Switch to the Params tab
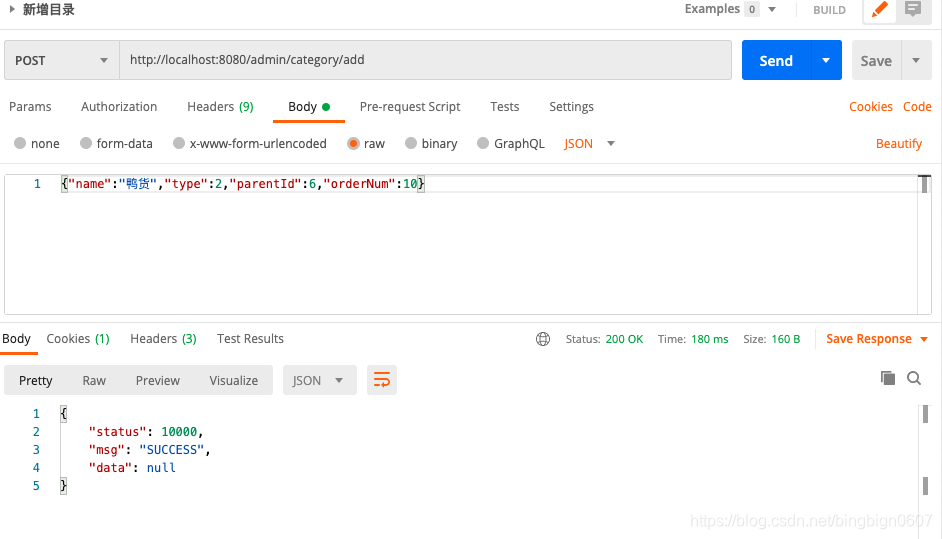The image size is (942, 539). [30, 107]
